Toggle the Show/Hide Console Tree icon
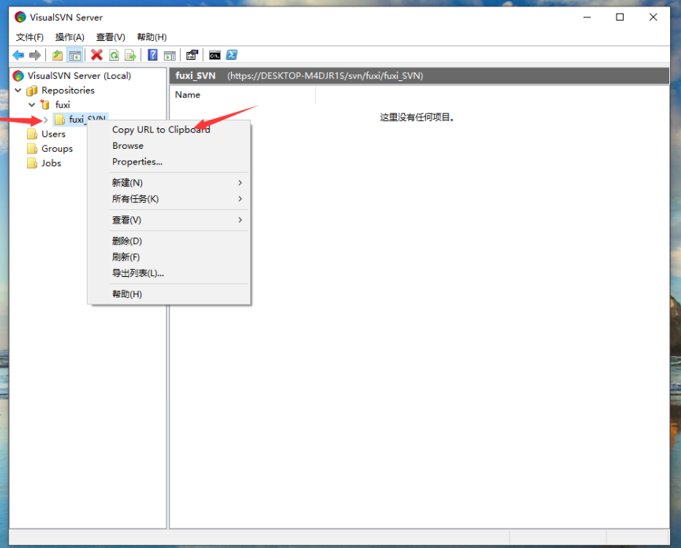This screenshot has height=548, width=681. [75, 55]
